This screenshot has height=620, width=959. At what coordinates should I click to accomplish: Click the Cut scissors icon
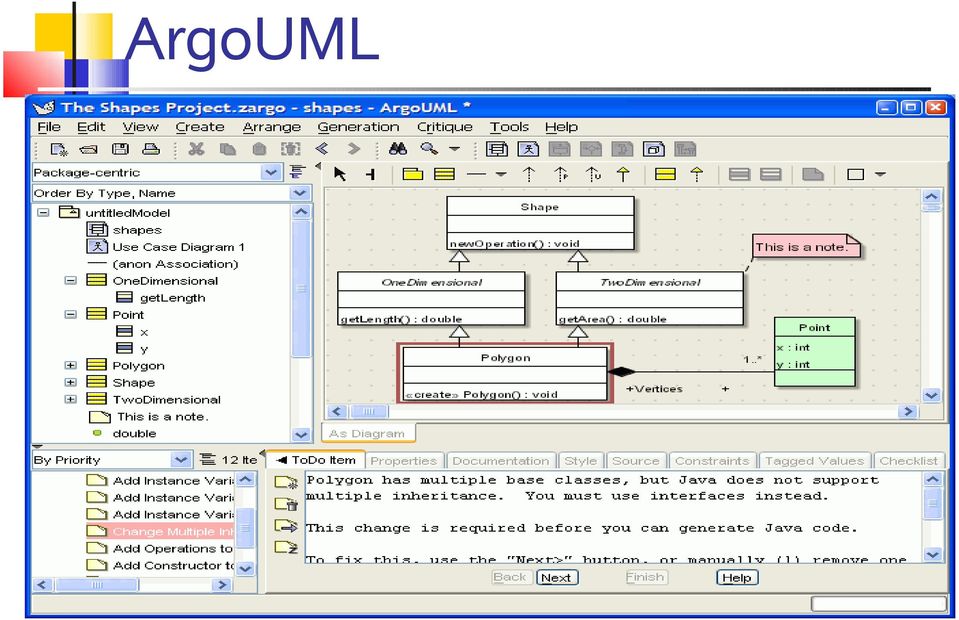tap(196, 149)
